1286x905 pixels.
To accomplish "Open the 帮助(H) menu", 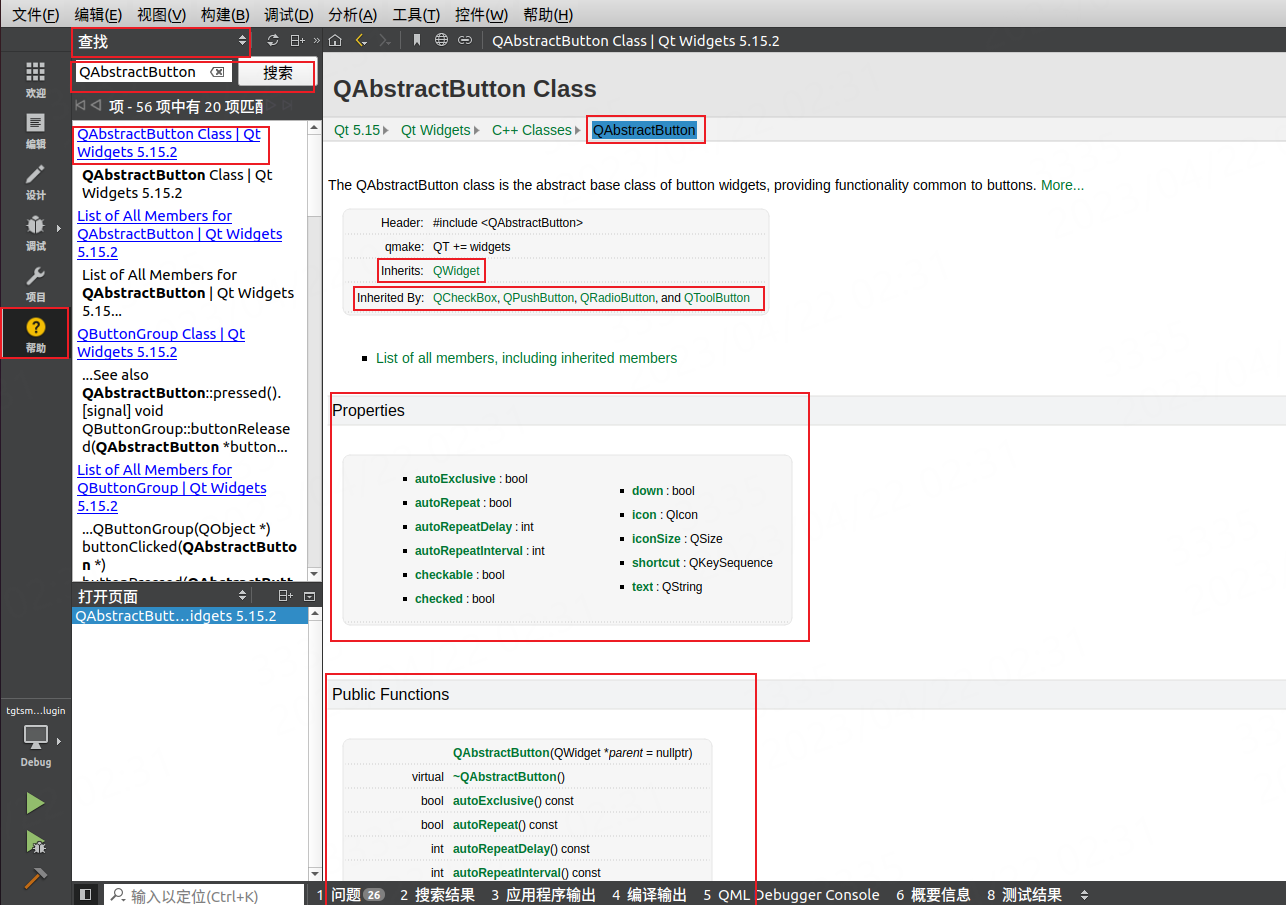I will 548,14.
